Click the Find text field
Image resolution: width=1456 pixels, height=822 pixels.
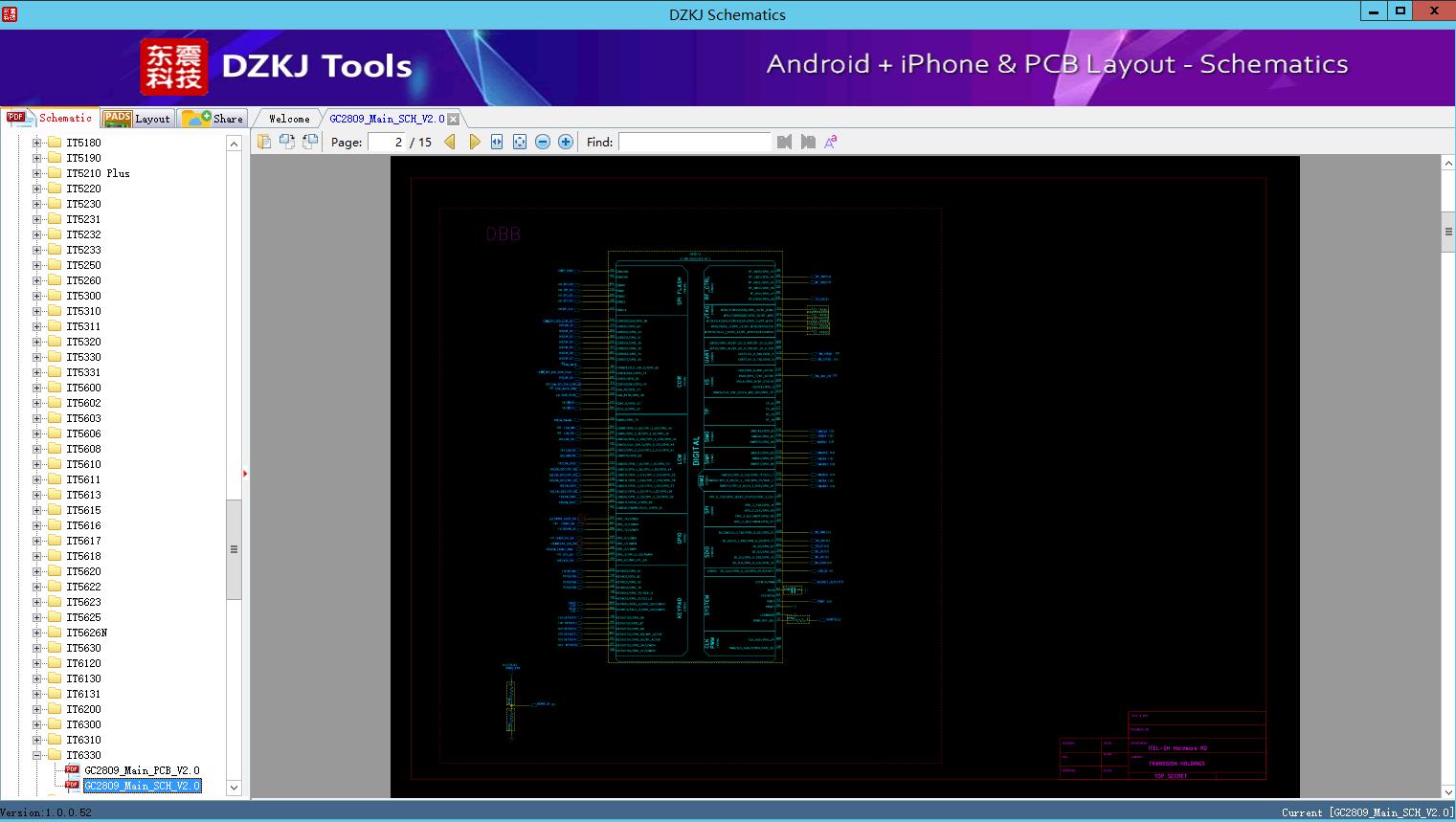[x=694, y=142]
